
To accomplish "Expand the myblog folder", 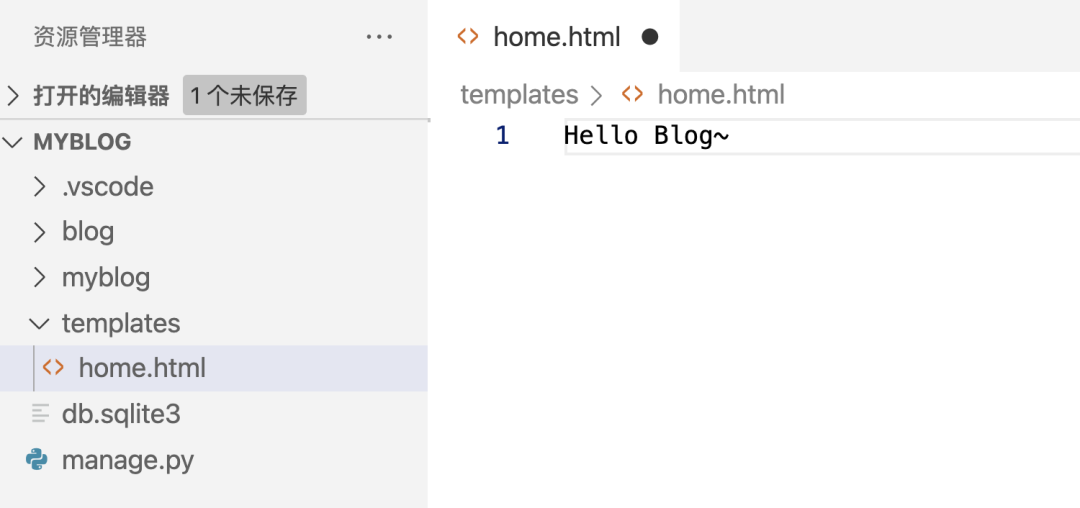I will pos(40,277).
